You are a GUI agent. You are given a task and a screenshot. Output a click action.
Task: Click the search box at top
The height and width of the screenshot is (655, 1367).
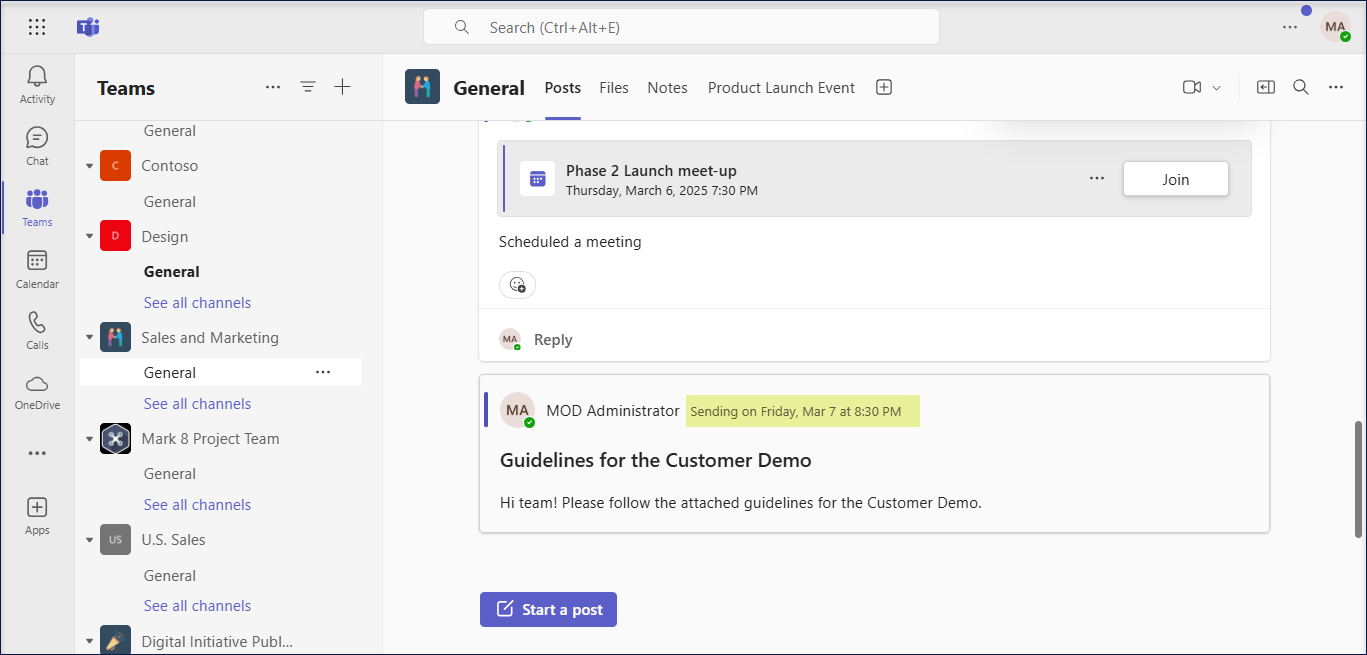(680, 28)
